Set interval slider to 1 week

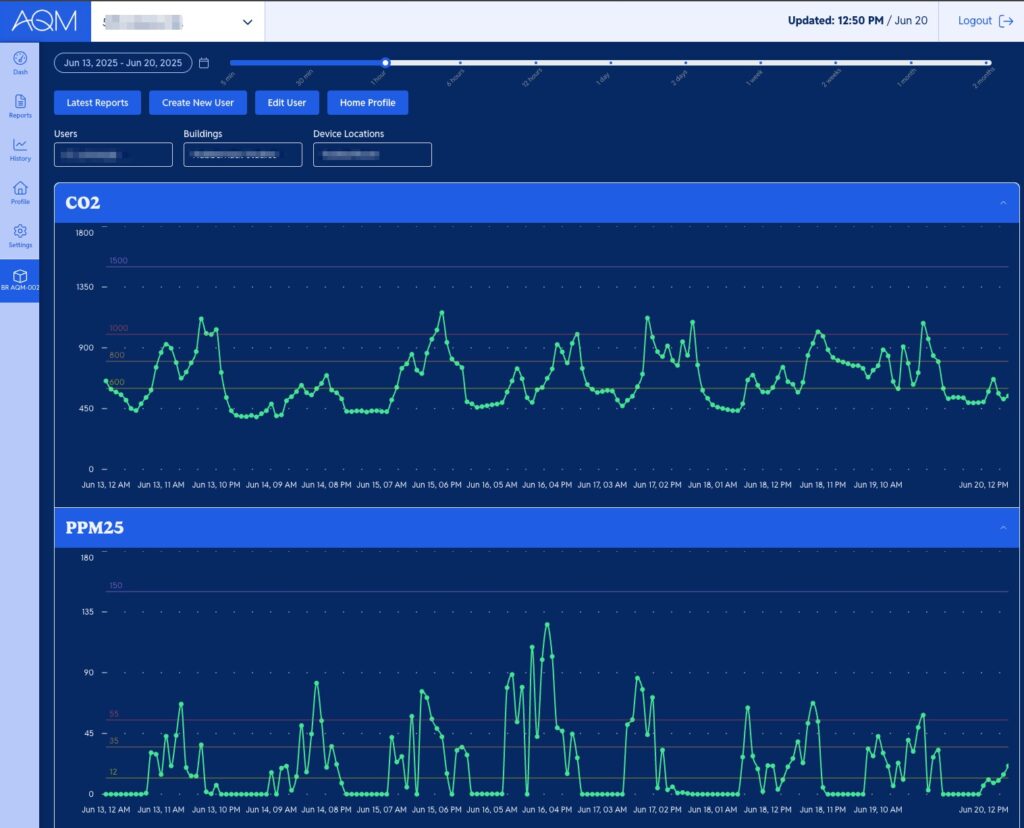[761, 63]
